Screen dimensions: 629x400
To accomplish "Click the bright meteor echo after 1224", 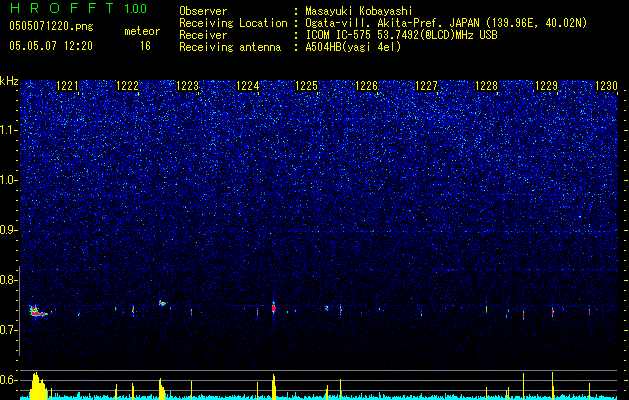I will (274, 309).
